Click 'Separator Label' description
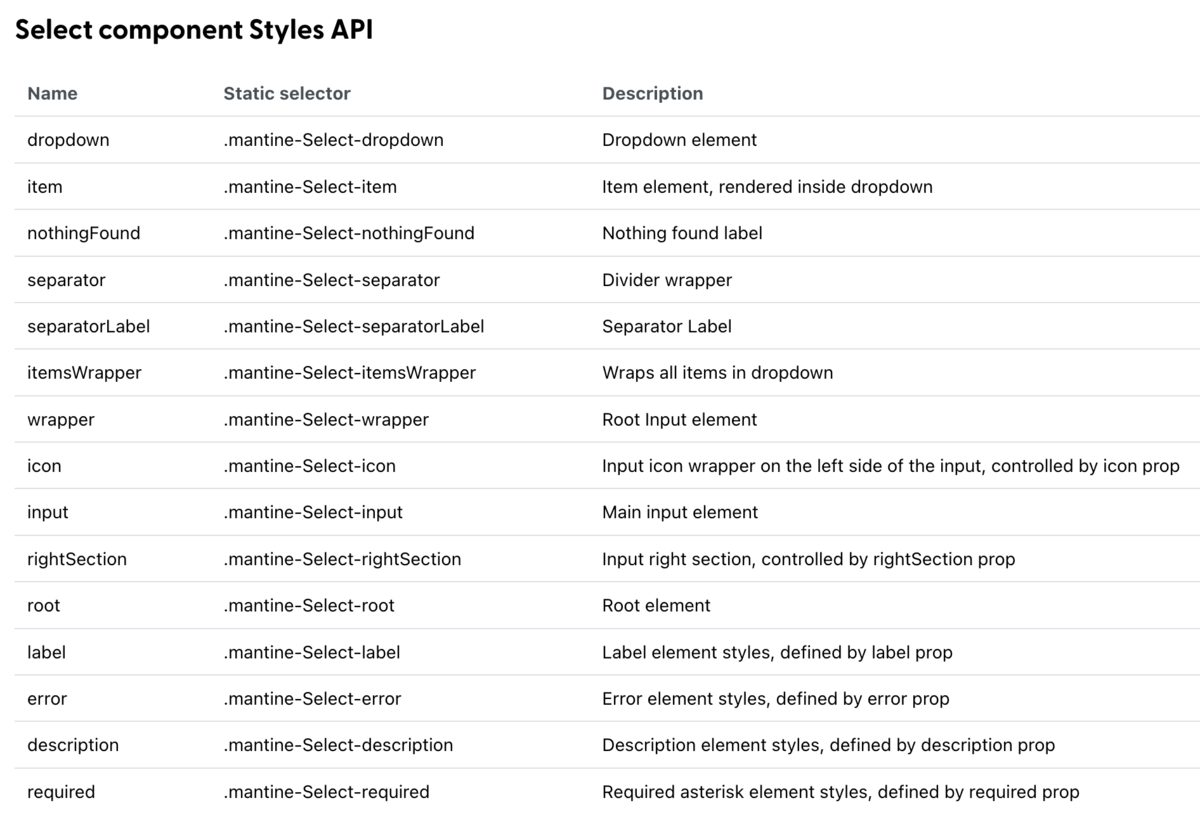 click(667, 326)
